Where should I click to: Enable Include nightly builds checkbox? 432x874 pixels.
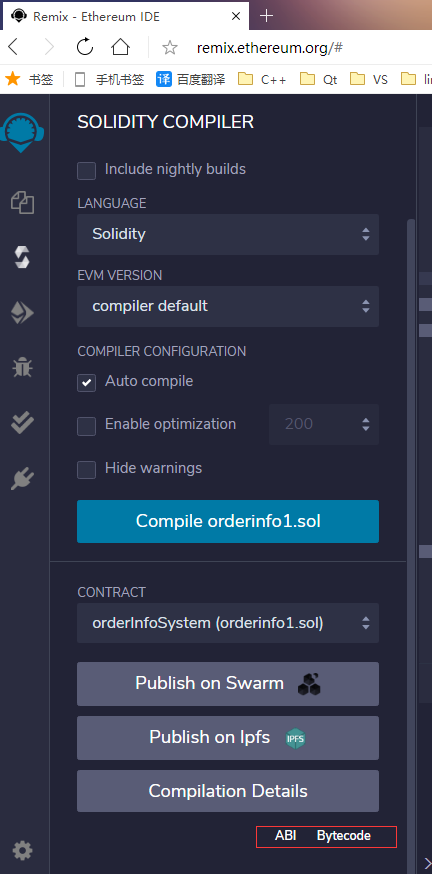[86, 171]
